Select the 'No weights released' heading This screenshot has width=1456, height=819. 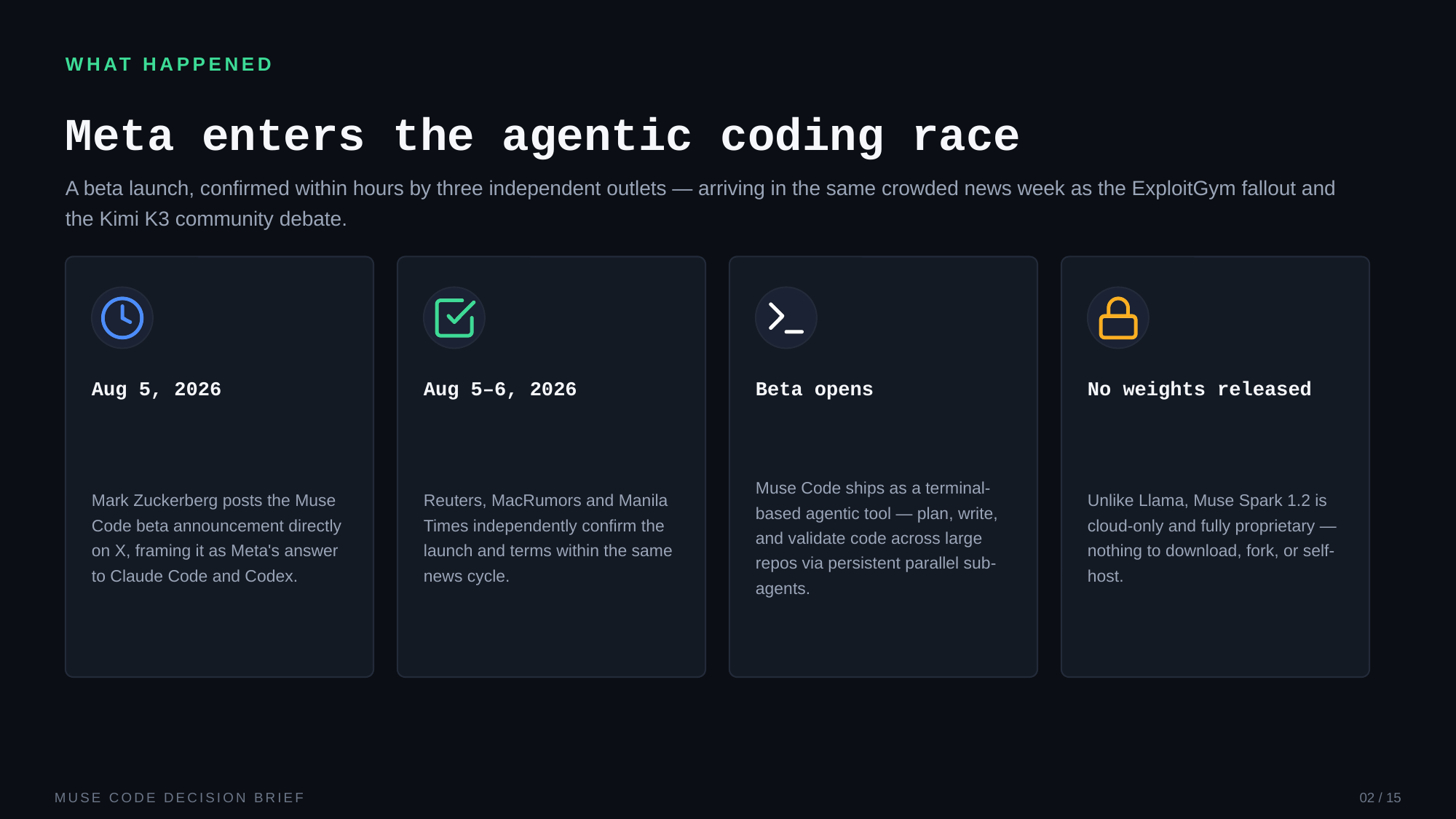[1199, 389]
